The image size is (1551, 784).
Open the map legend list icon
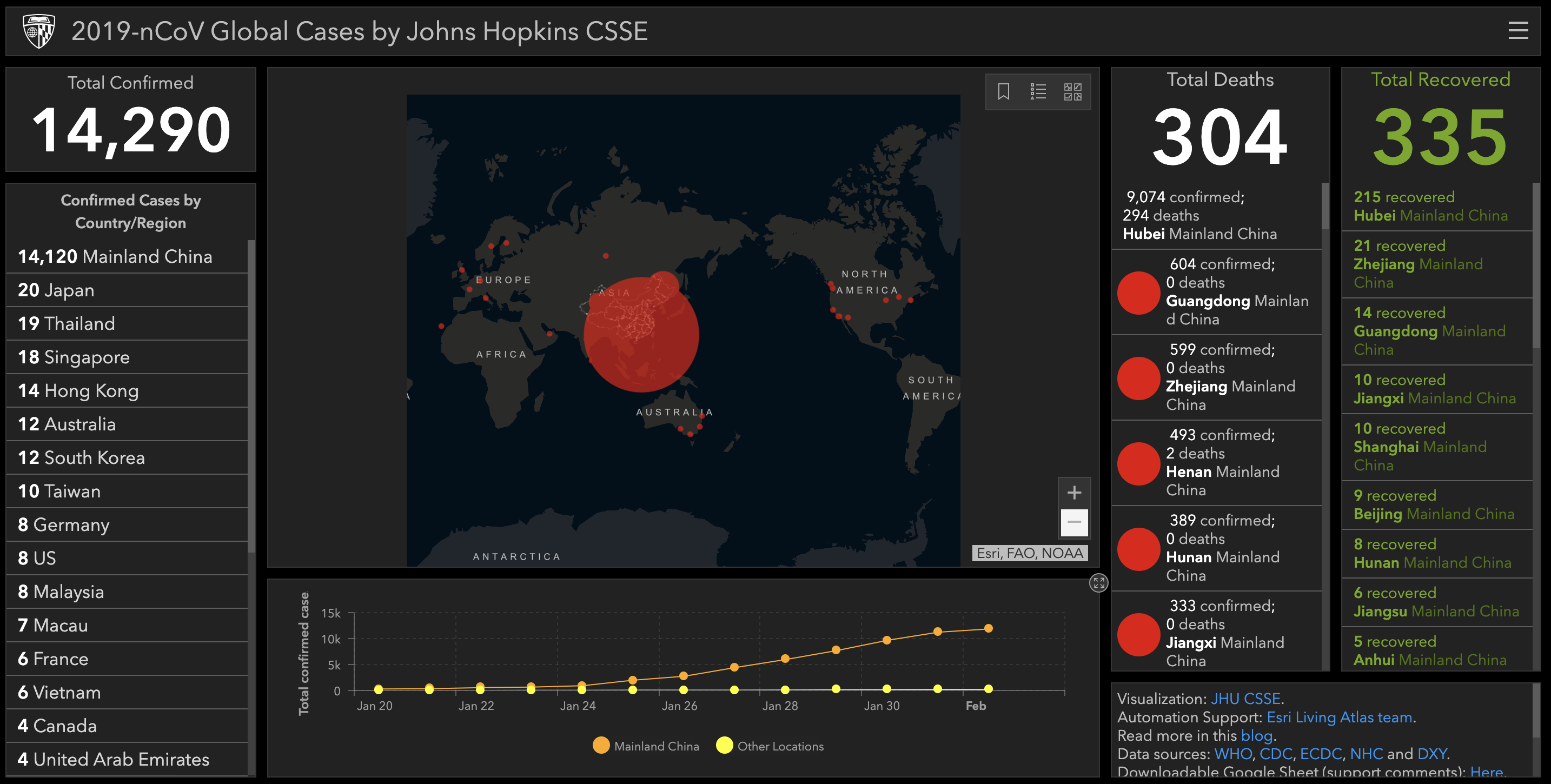1037,91
